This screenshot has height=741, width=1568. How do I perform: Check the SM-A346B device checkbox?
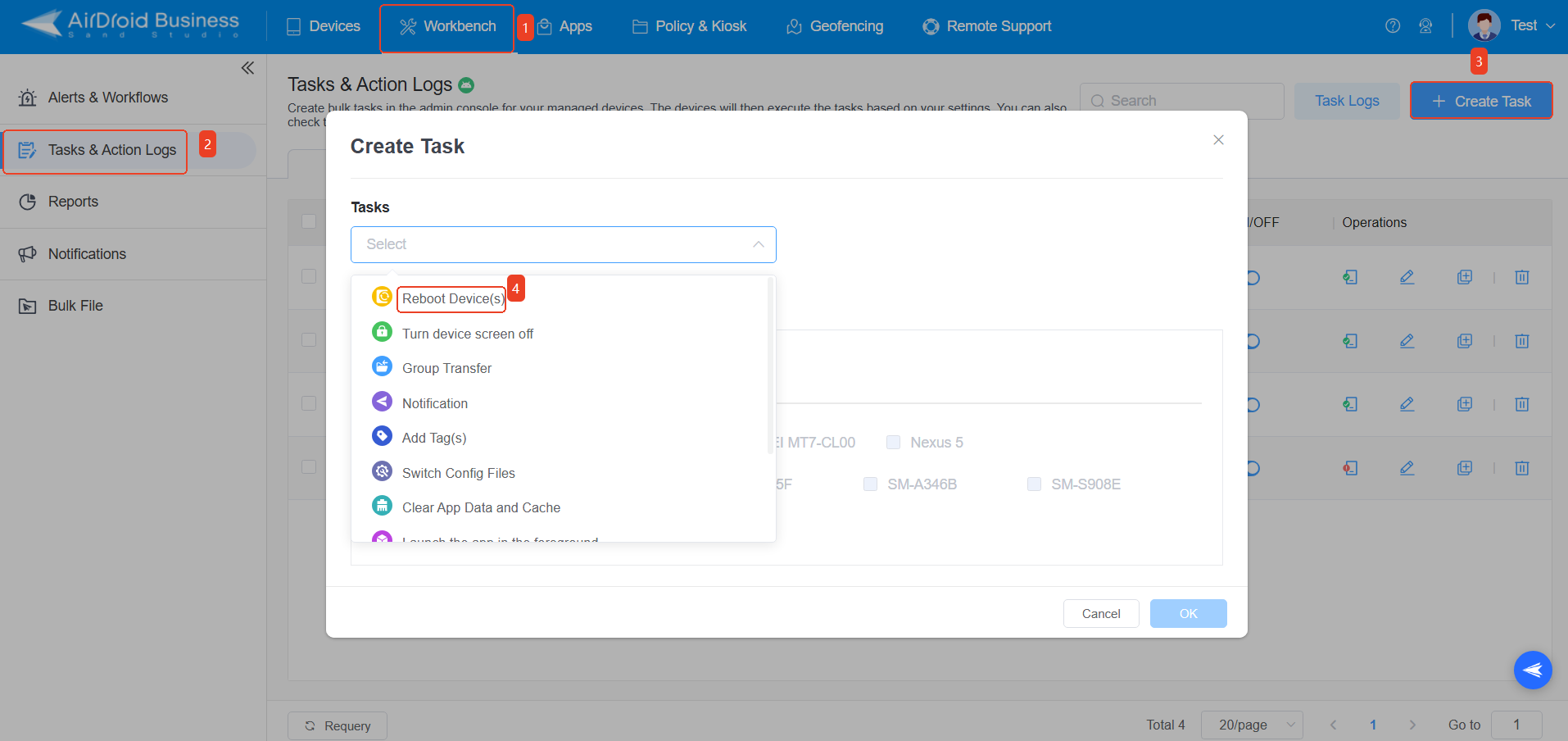(869, 484)
